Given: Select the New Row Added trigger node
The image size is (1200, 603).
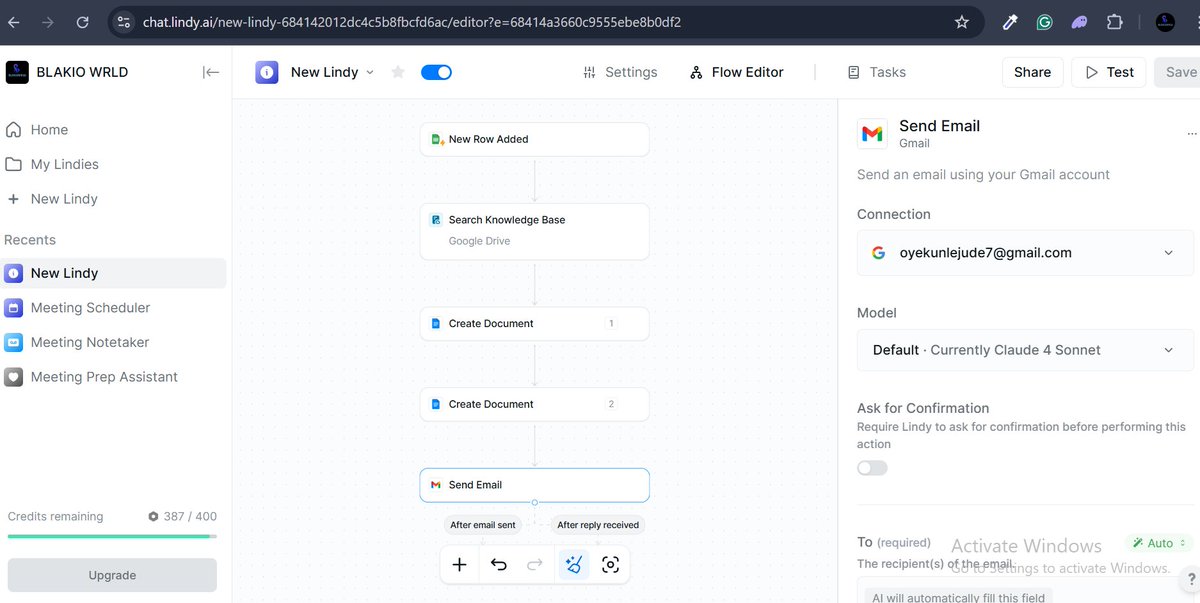Looking at the screenshot, I should click(x=534, y=140).
